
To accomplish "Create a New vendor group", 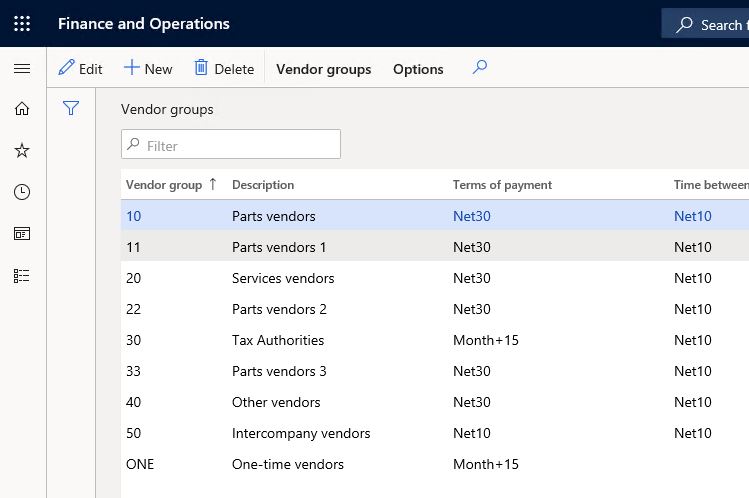I will tap(148, 68).
